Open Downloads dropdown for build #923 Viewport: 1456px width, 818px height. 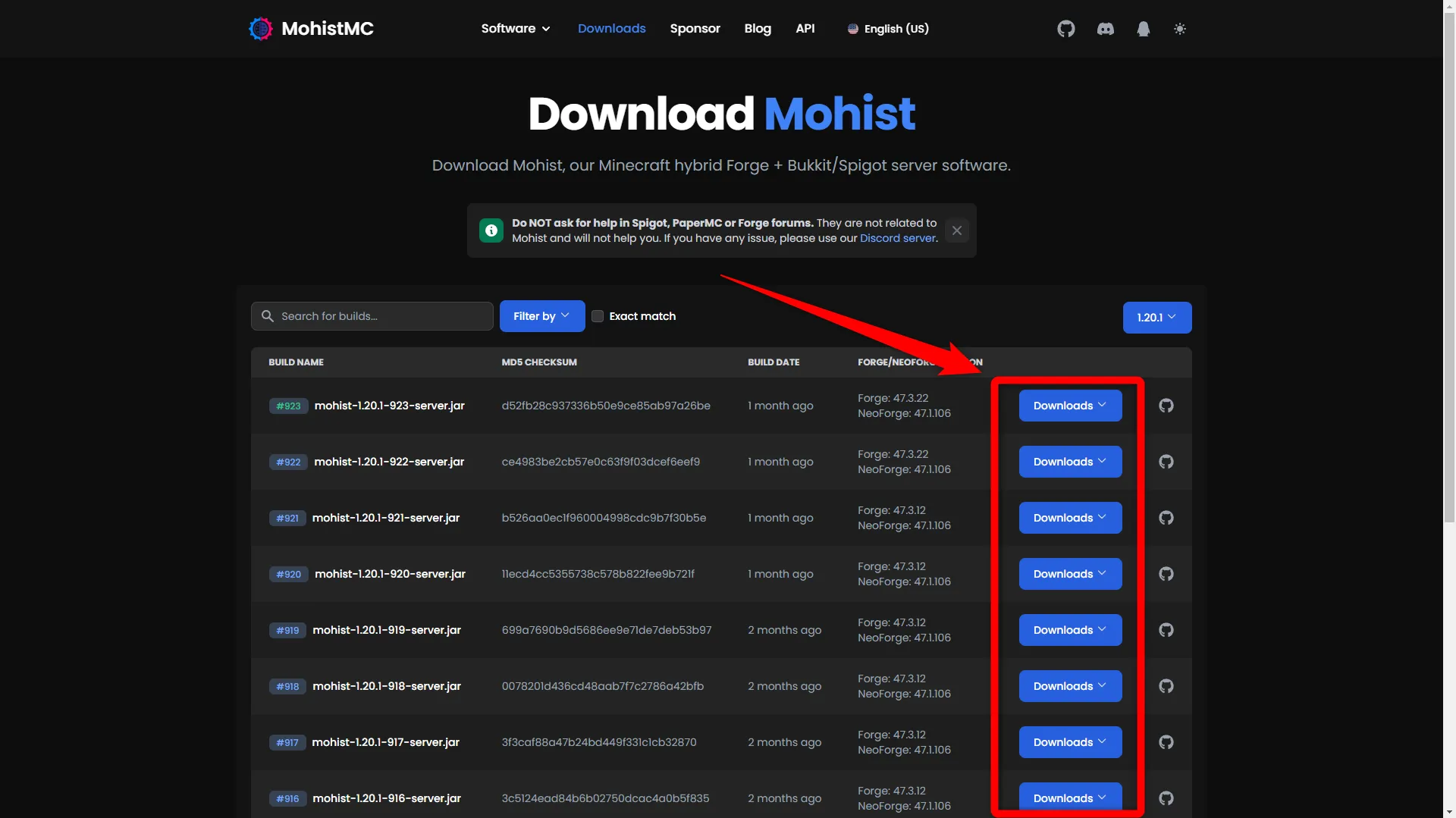pyautogui.click(x=1070, y=406)
